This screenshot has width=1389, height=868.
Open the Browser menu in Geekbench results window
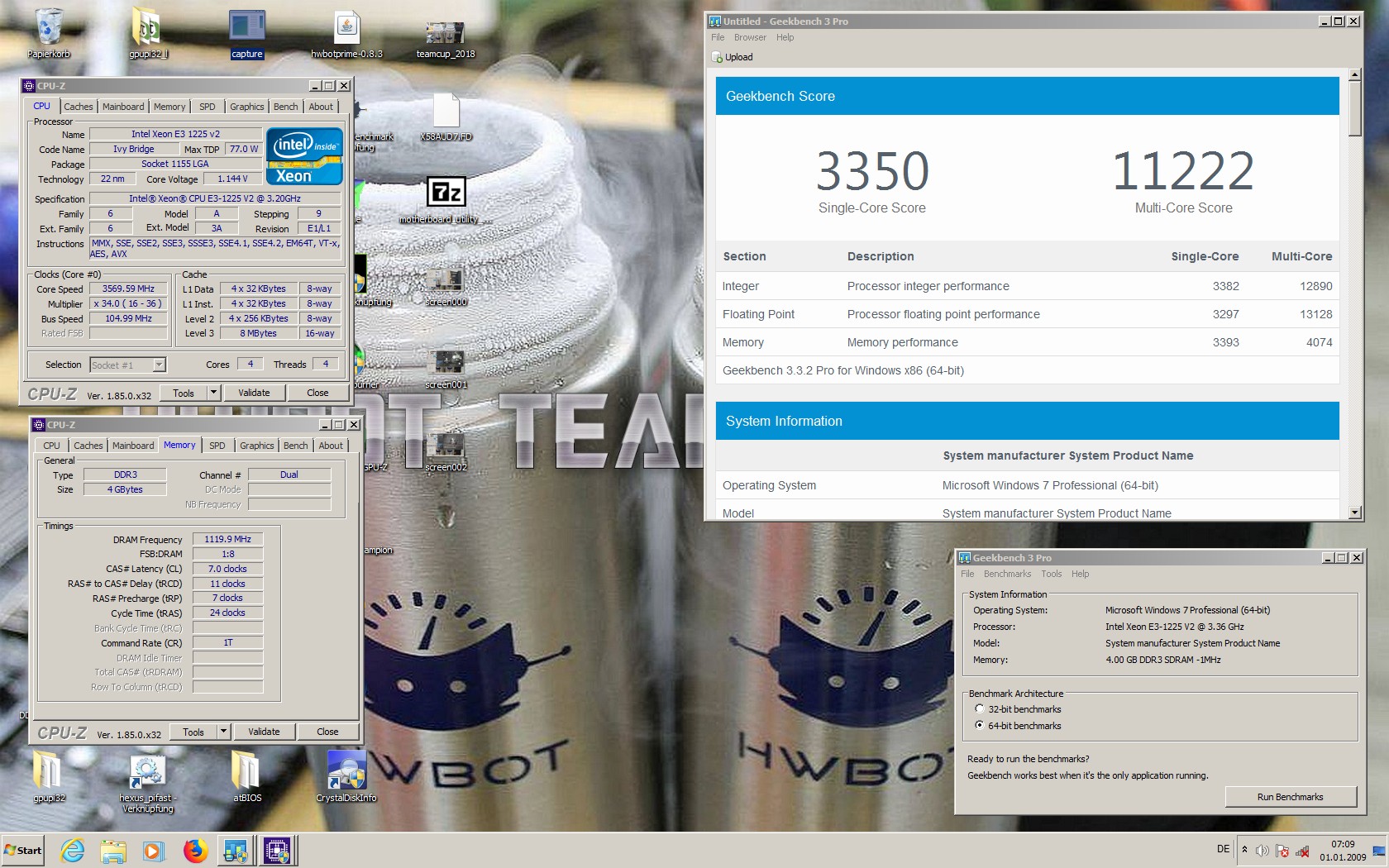(x=750, y=37)
